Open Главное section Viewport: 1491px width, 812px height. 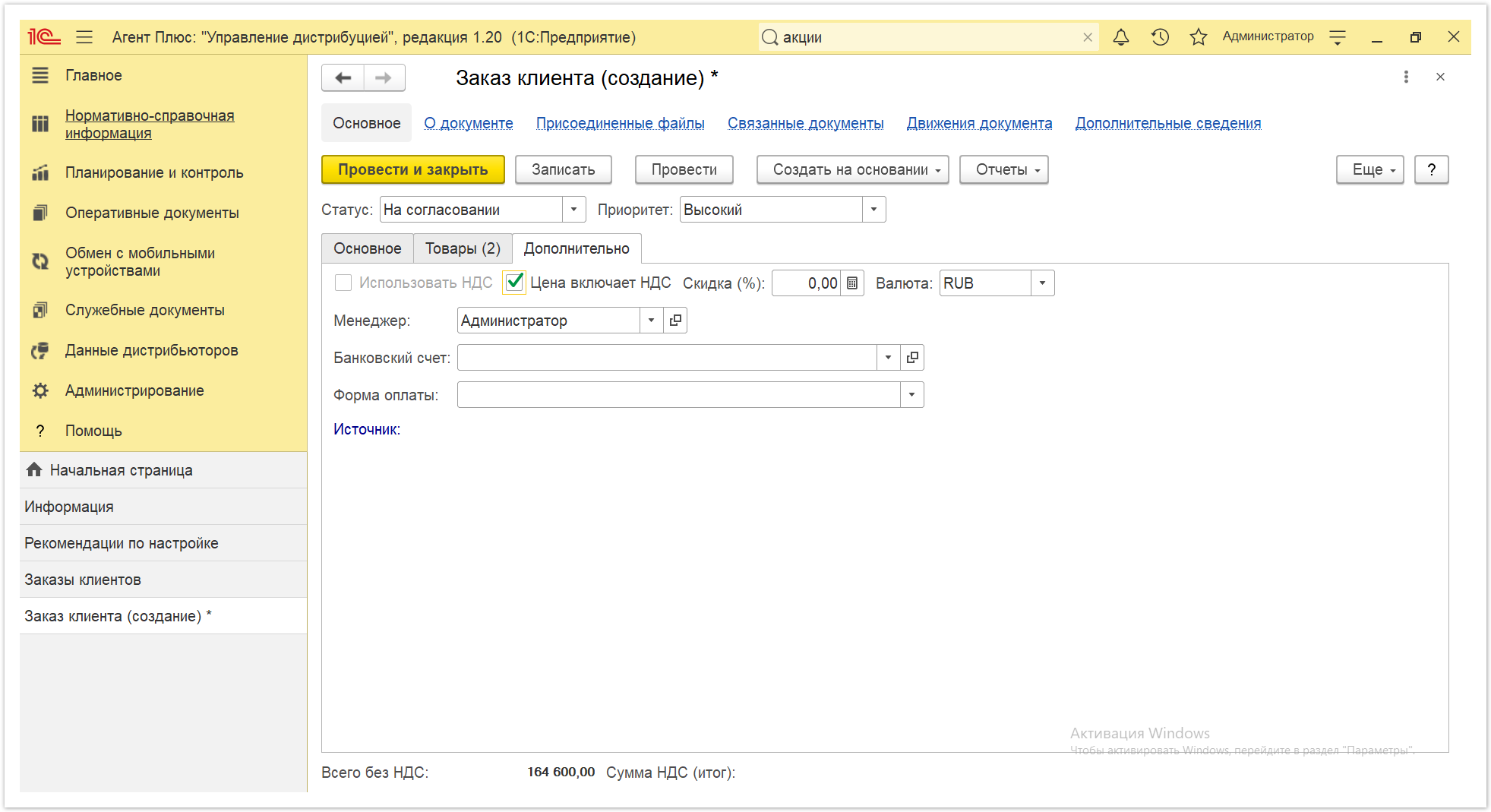click(163, 75)
